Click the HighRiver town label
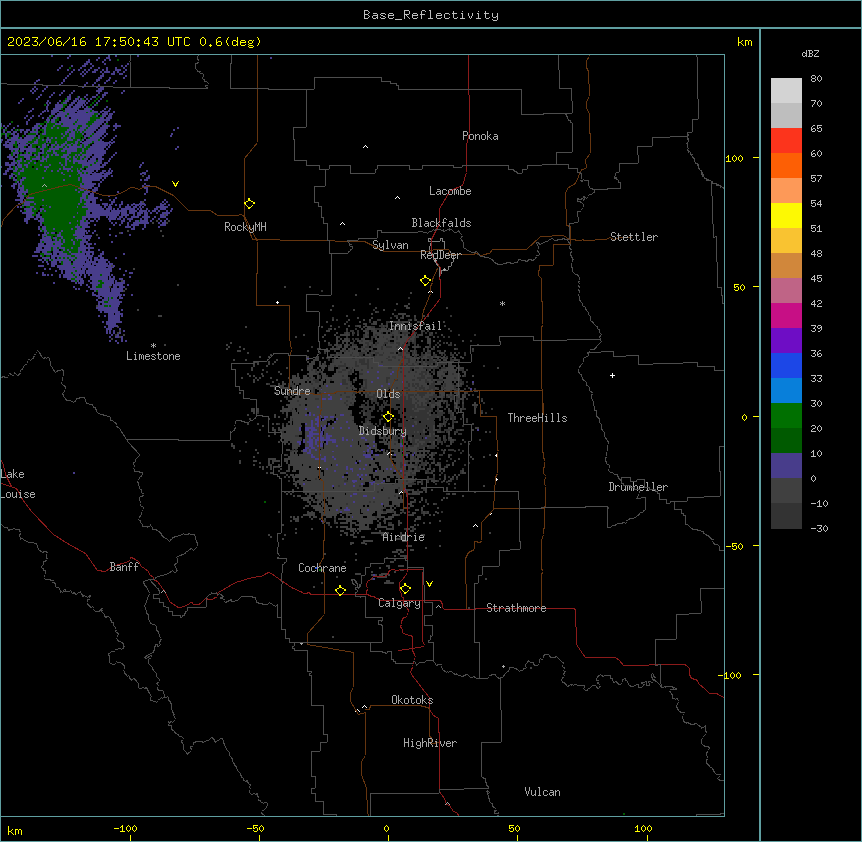862x842 pixels. pyautogui.click(x=430, y=743)
